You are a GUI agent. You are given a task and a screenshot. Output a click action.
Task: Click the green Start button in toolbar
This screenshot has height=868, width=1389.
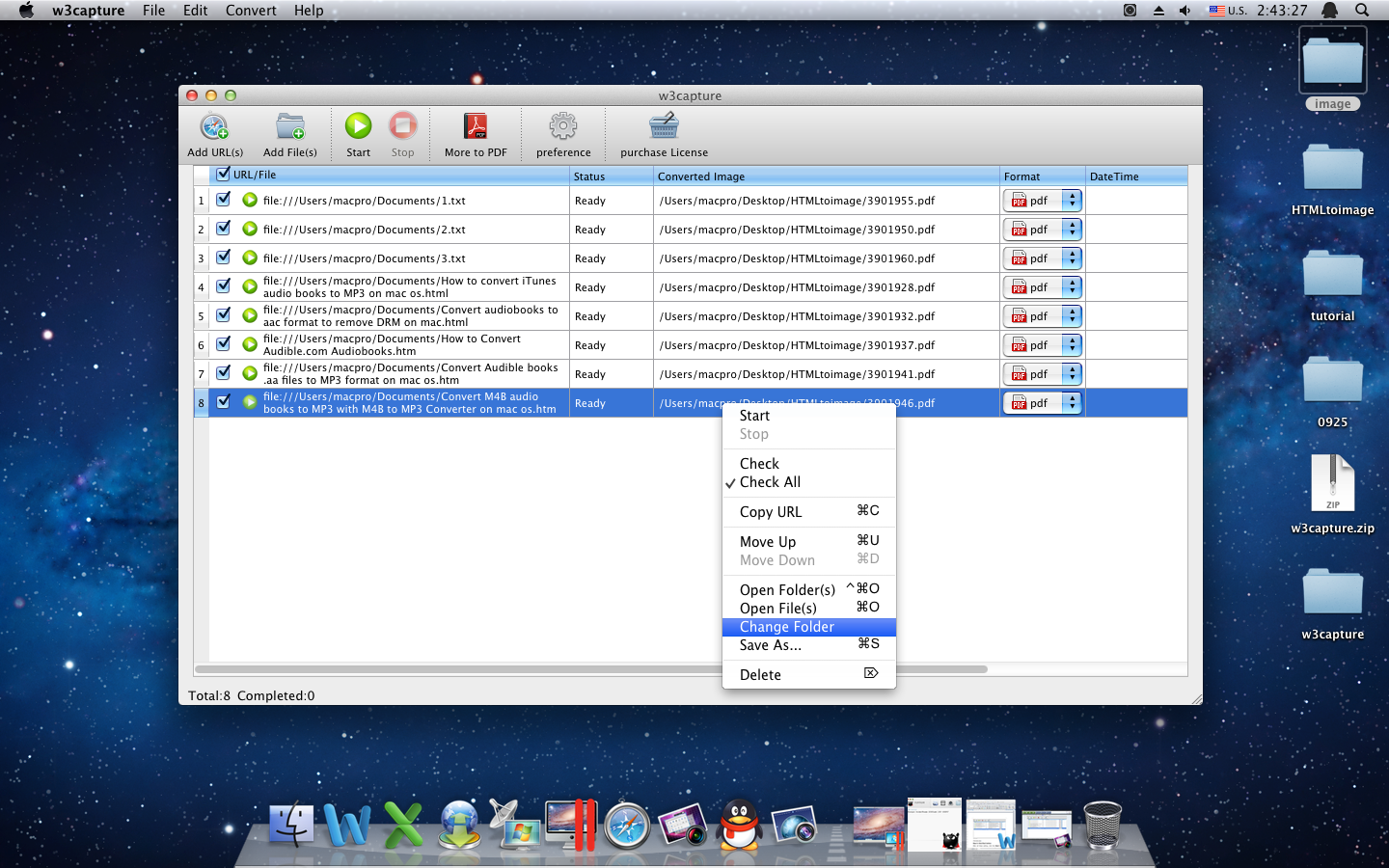tap(358, 125)
